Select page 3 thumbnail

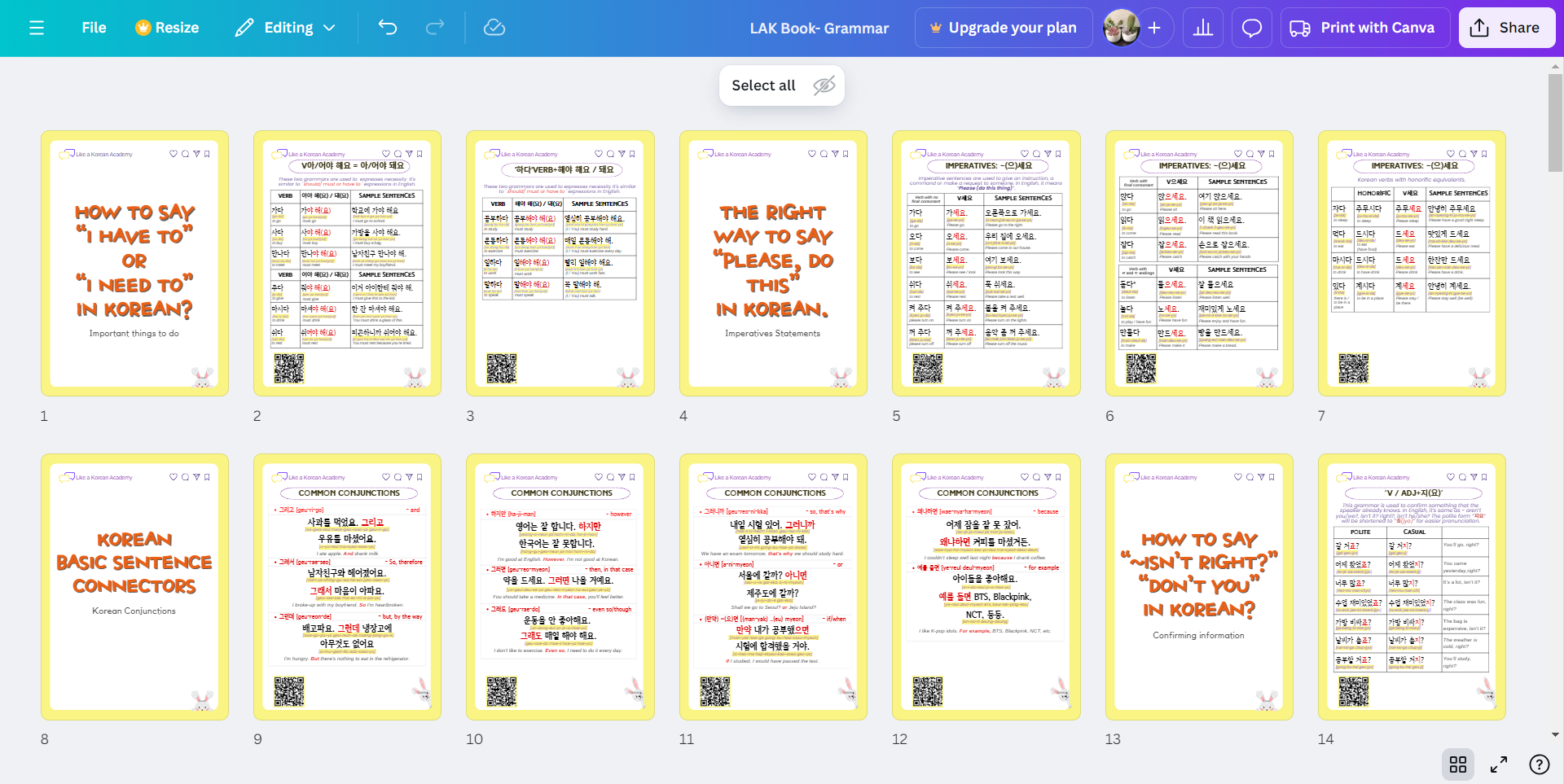point(560,264)
